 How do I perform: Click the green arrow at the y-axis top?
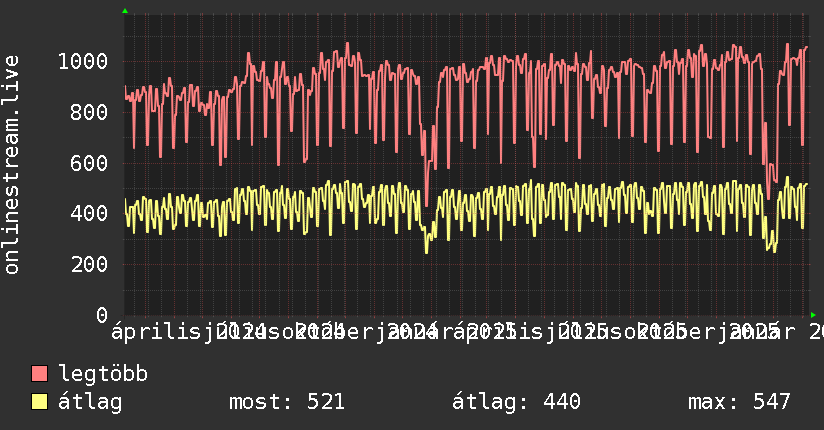pos(125,11)
